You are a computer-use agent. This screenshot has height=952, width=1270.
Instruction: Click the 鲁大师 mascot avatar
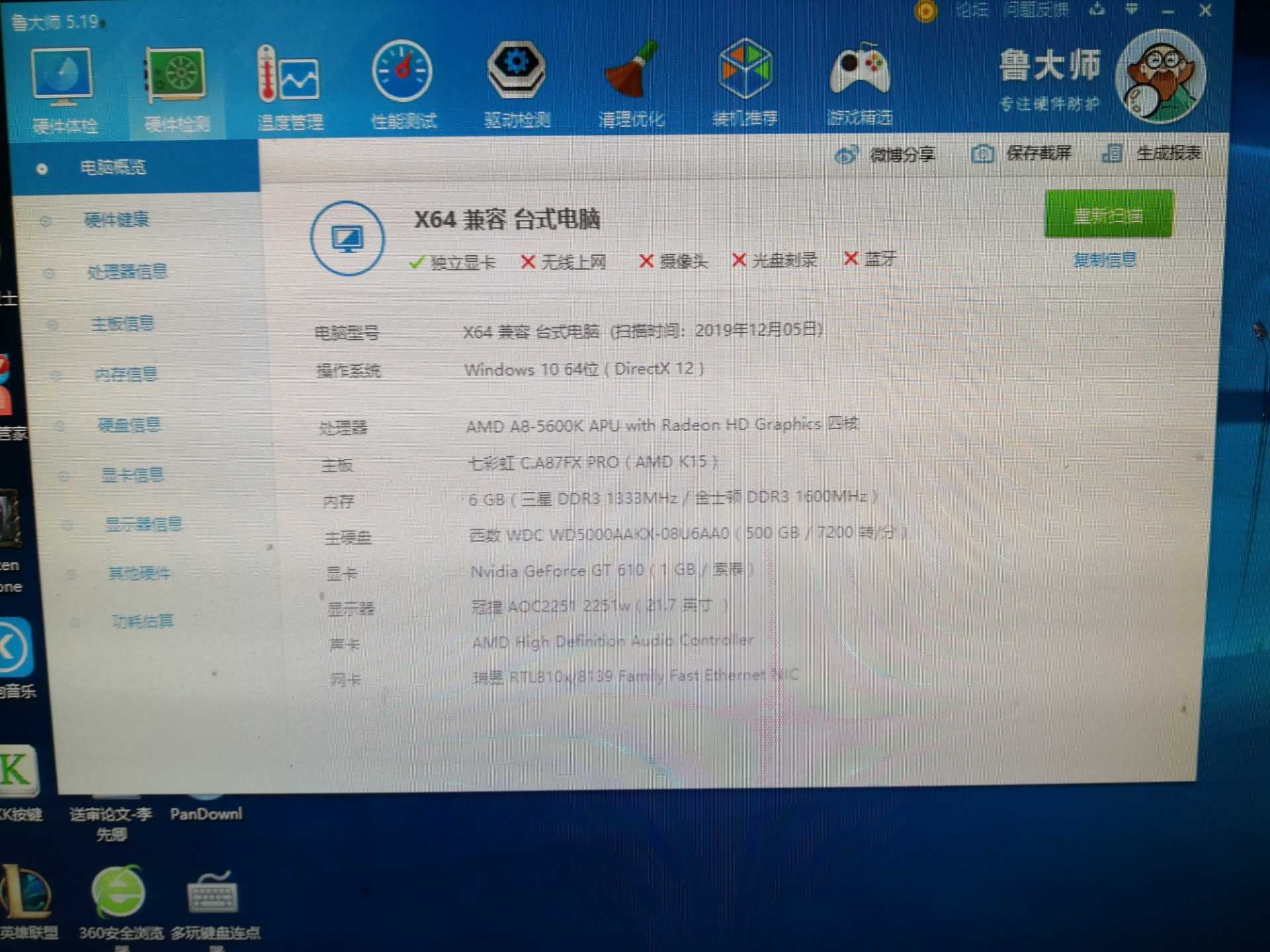1160,77
